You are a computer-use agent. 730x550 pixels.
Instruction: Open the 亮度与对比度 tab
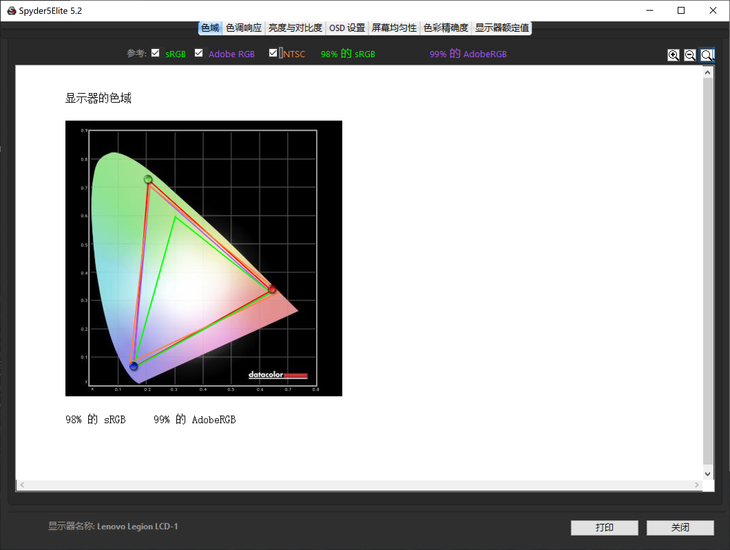pyautogui.click(x=295, y=28)
